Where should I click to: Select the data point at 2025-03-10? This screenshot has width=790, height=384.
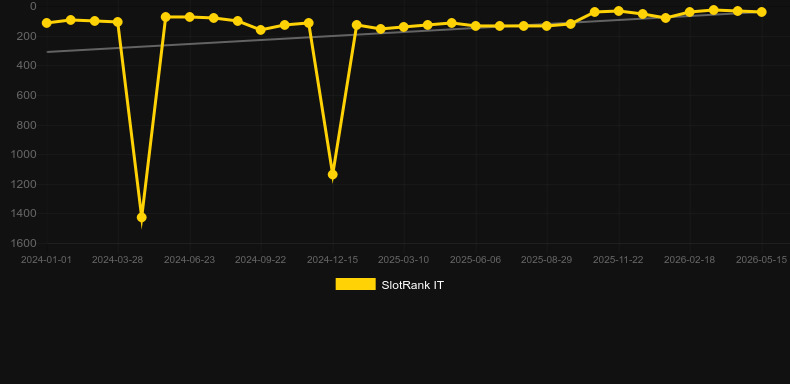pyautogui.click(x=404, y=27)
